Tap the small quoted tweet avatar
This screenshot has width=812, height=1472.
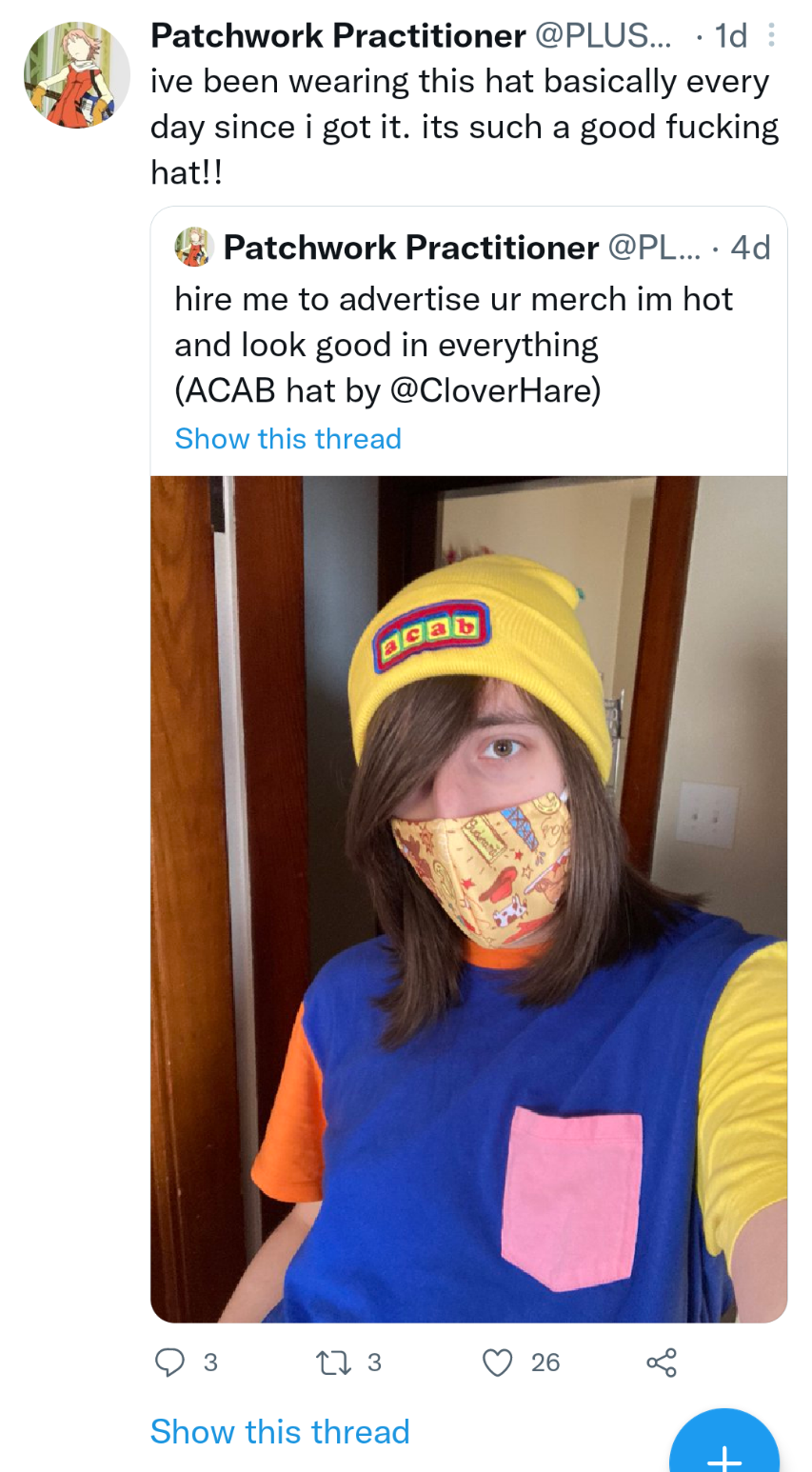(193, 248)
